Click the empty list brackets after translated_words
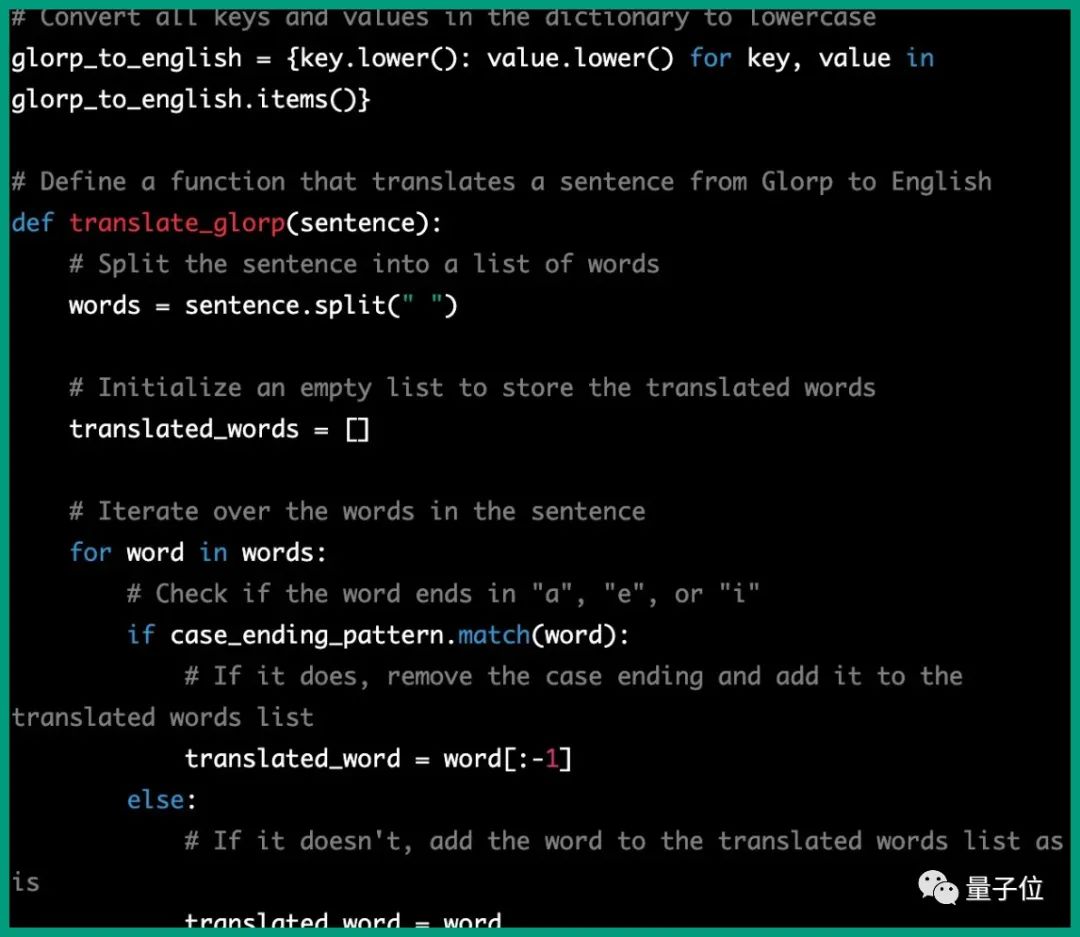1080x937 pixels. 357,429
